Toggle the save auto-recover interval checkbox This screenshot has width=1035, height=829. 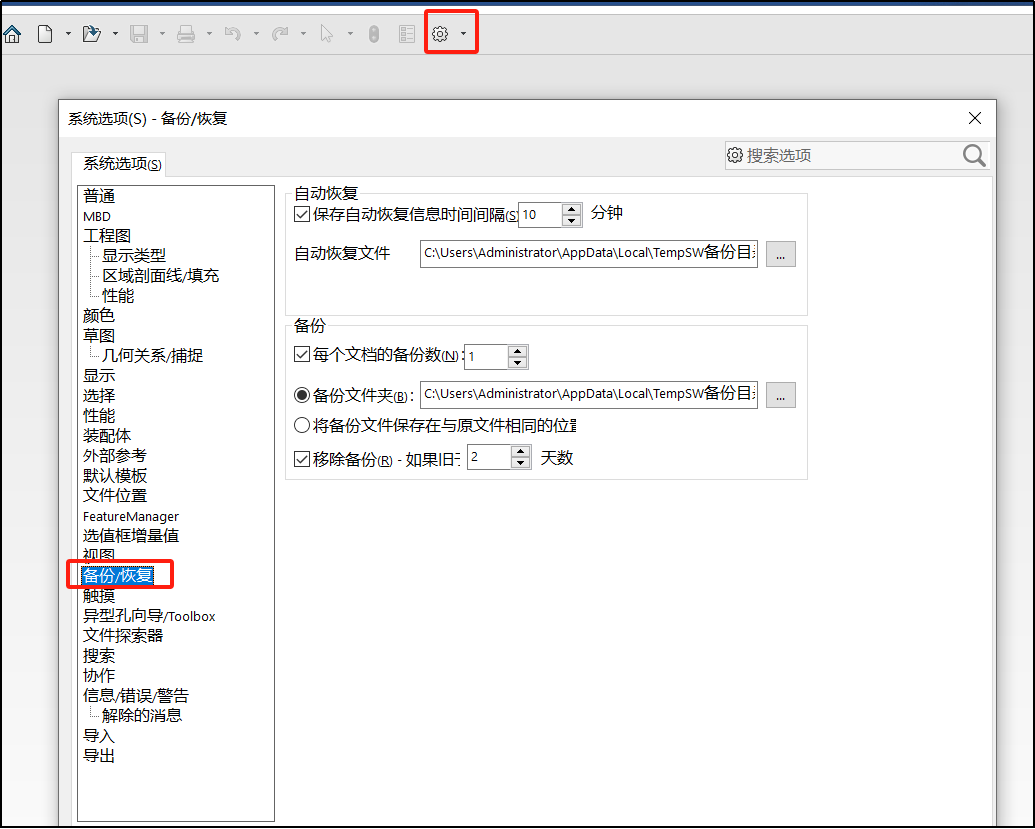302,214
